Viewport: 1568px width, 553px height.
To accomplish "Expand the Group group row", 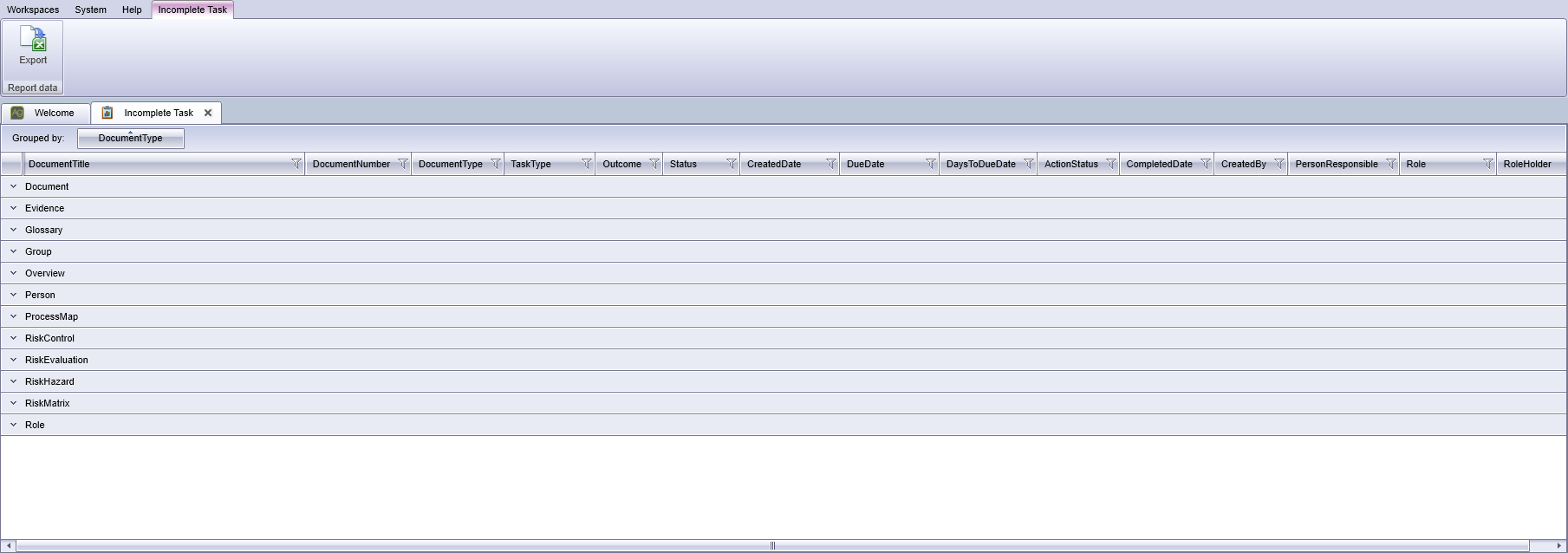I will [13, 251].
